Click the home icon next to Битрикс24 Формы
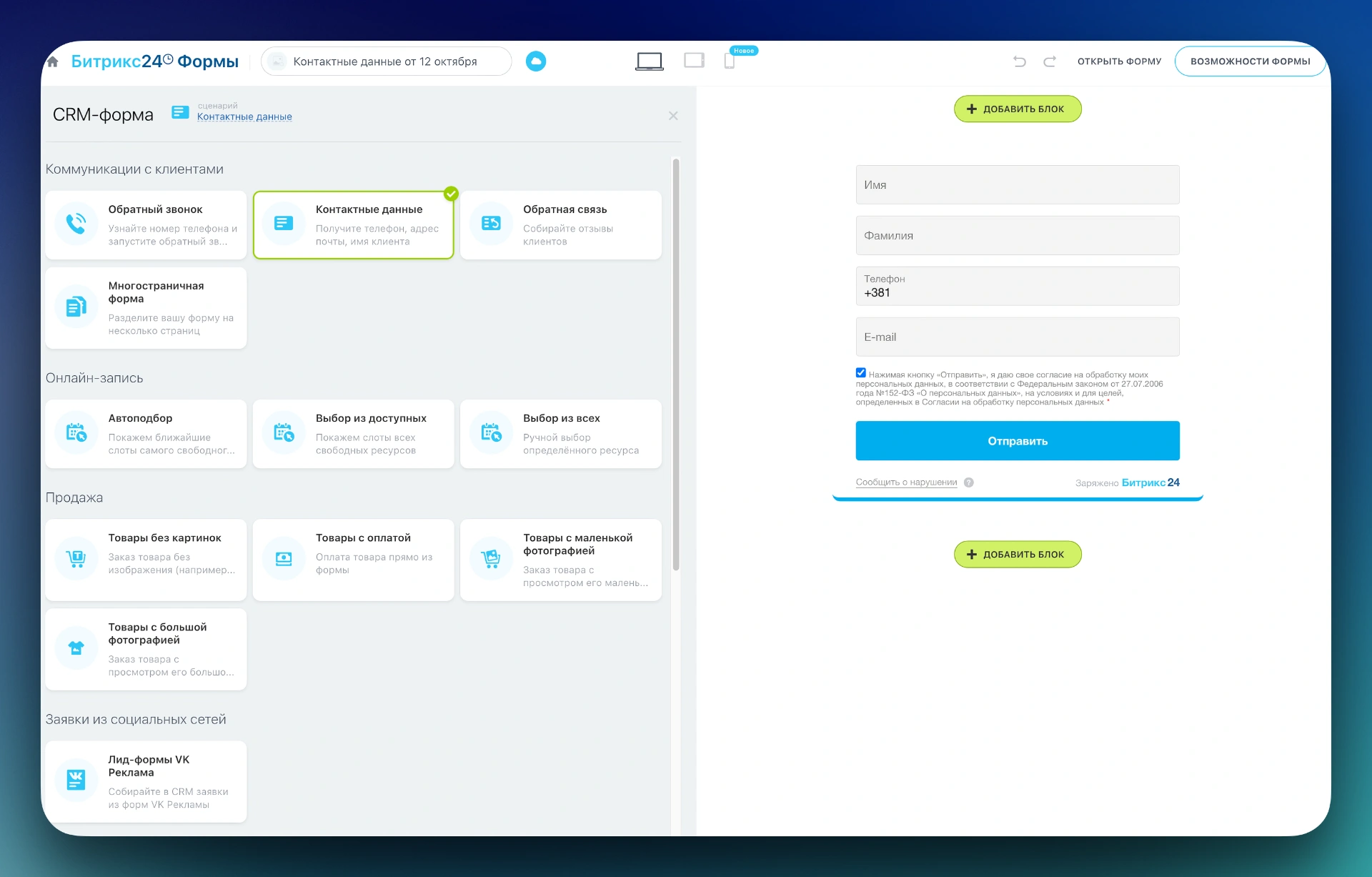This screenshot has width=1372, height=877. (52, 61)
